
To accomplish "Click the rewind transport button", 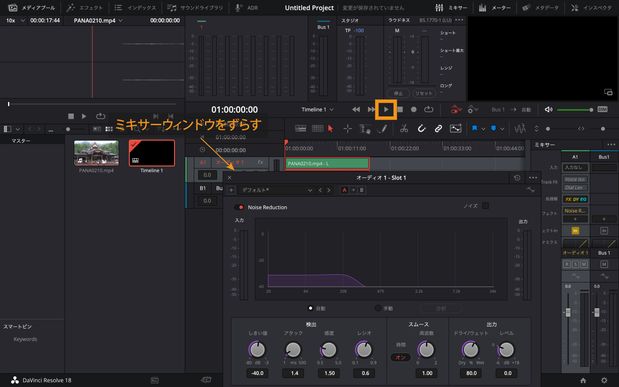I will point(356,109).
